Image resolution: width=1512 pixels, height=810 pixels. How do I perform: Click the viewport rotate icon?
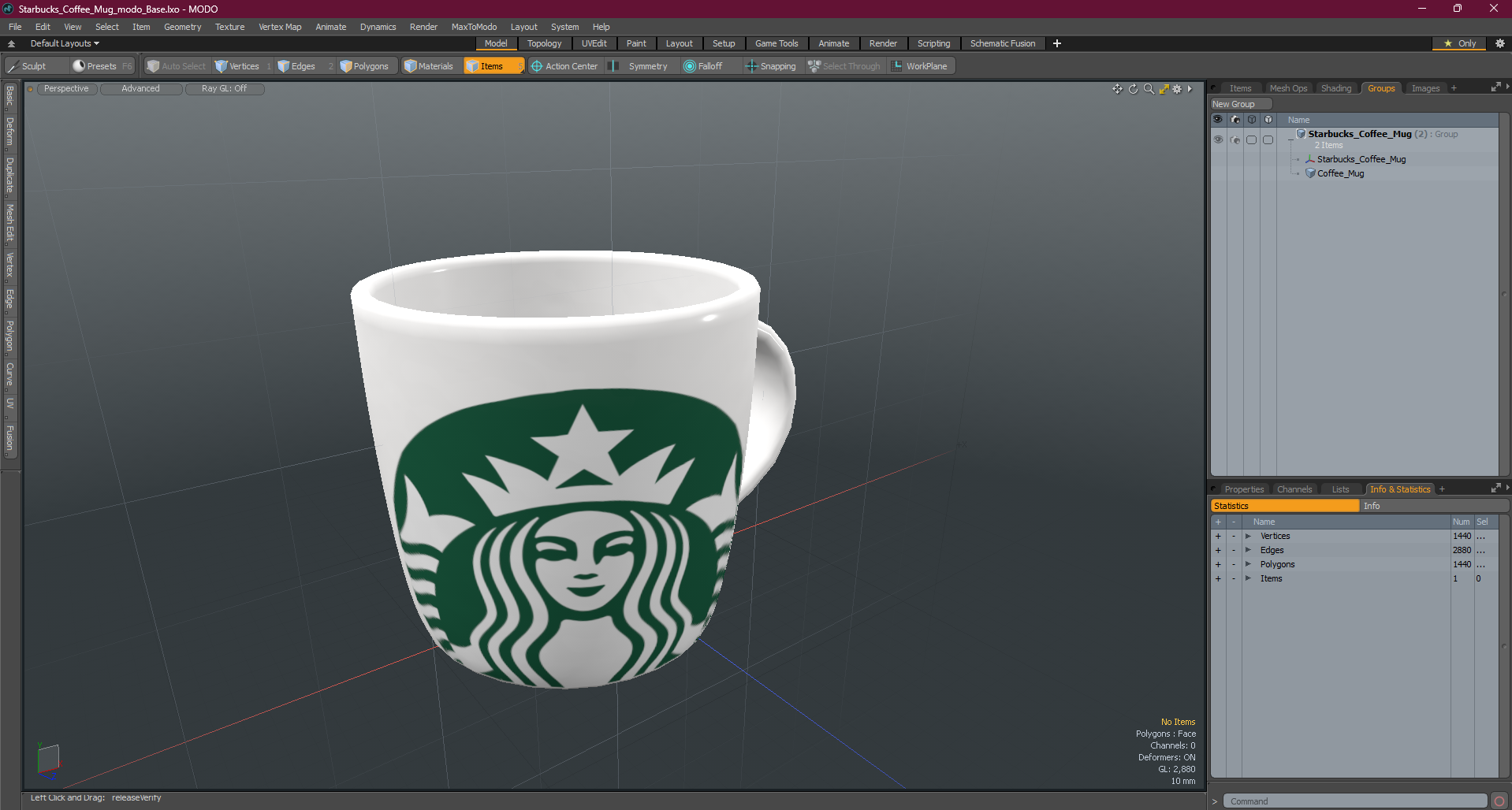tap(1133, 89)
